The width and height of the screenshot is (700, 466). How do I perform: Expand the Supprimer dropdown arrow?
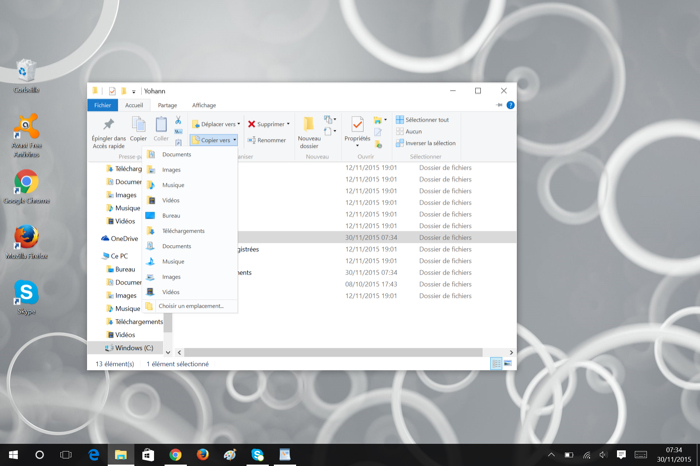tap(288, 124)
